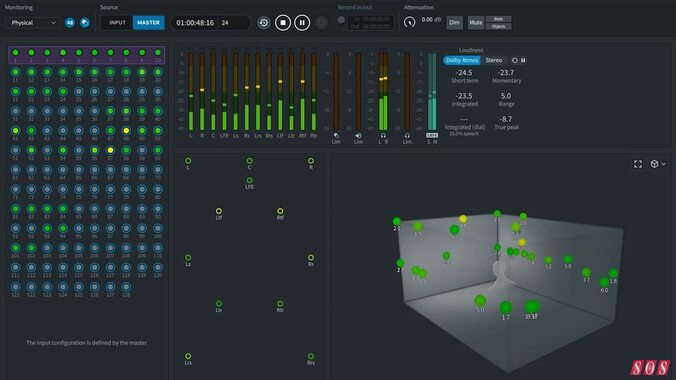Click the attenuation dial knob
The width and height of the screenshot is (676, 380).
tap(410, 22)
